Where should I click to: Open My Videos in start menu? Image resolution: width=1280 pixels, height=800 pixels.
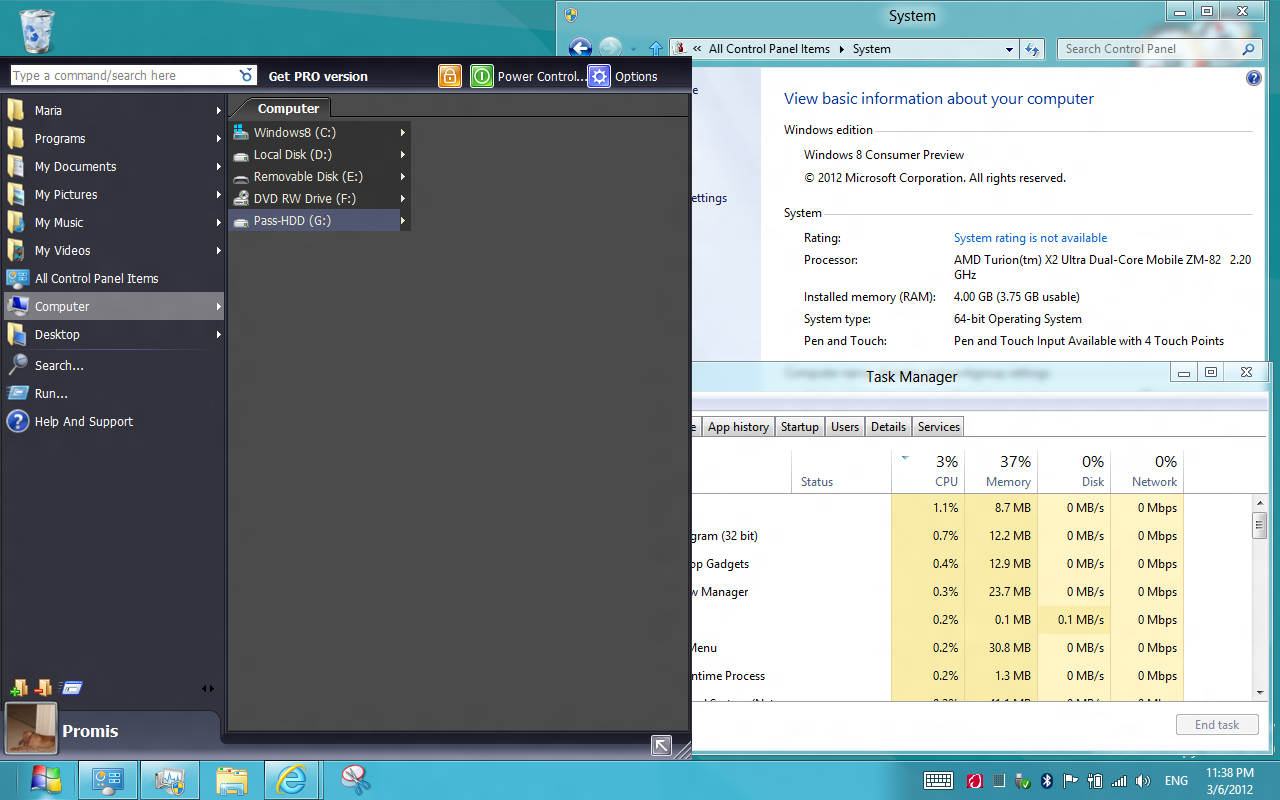[x=114, y=250]
